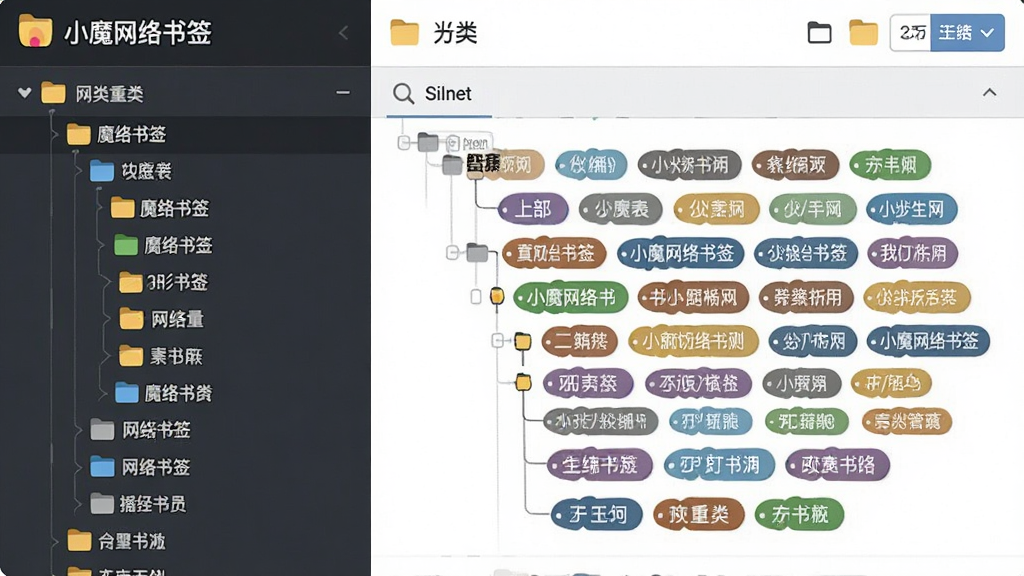Click the orange 救重类 tag
Image resolution: width=1024 pixels, height=576 pixels.
pyautogui.click(x=698, y=515)
